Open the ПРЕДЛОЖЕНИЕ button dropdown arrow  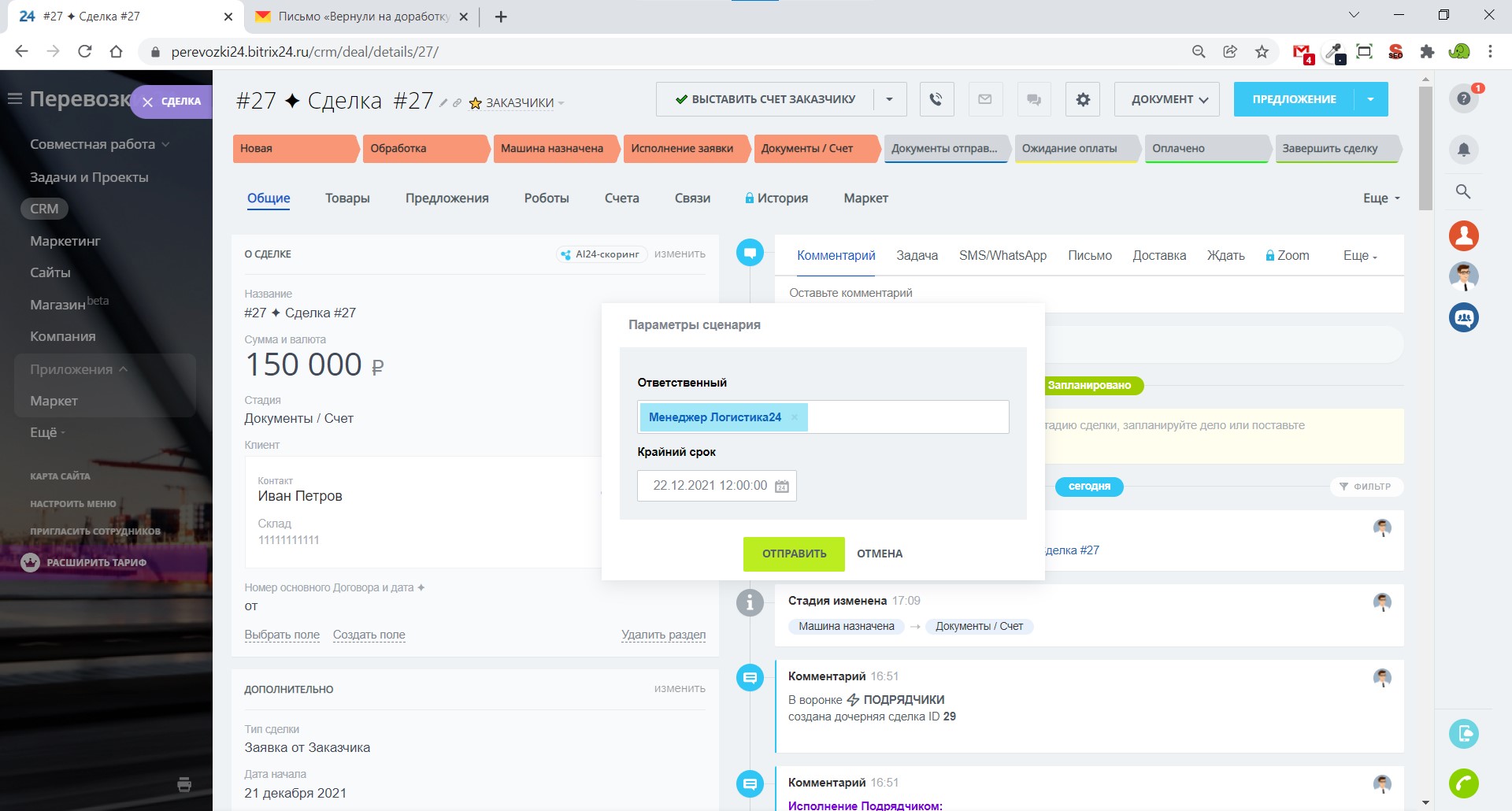(1370, 99)
